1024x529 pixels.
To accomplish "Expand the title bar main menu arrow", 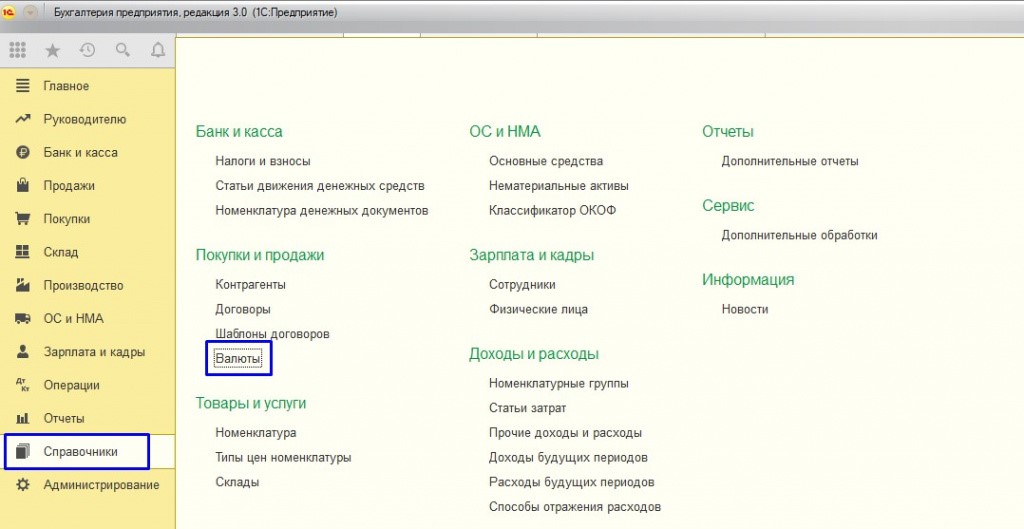I will point(29,12).
